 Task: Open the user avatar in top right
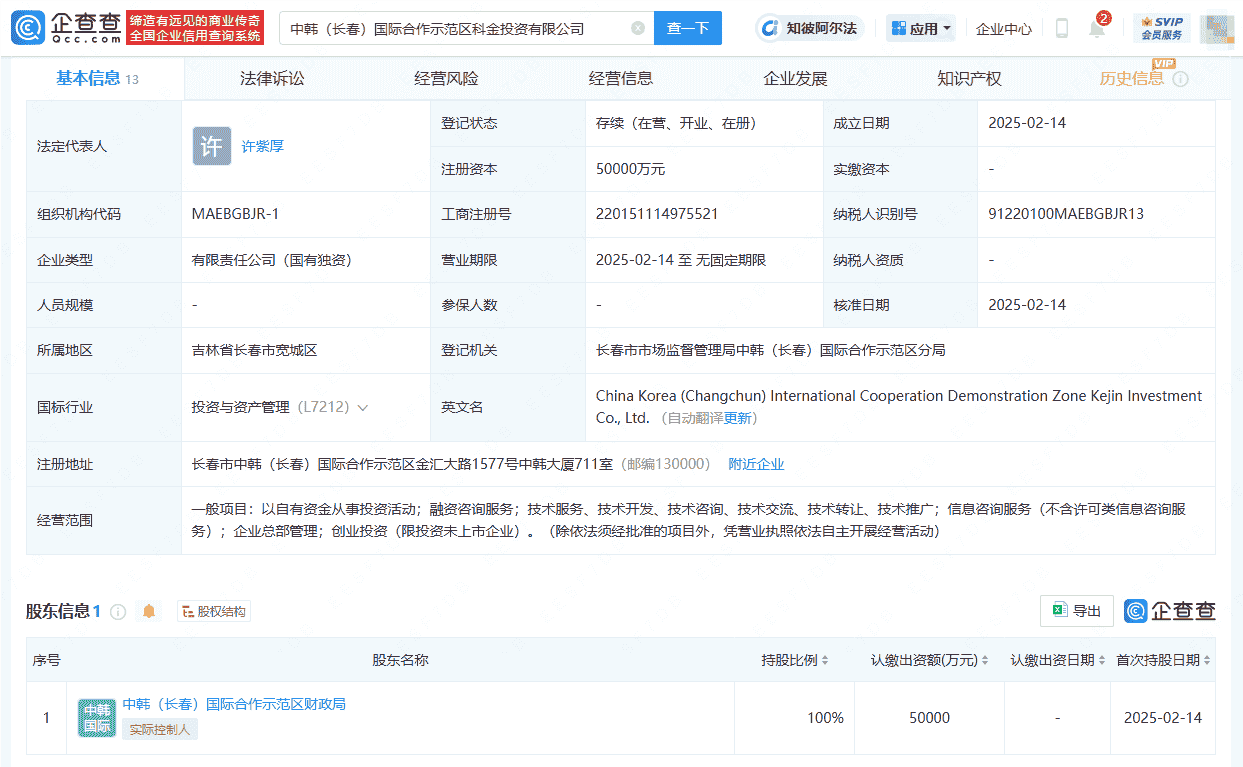[x=1216, y=29]
